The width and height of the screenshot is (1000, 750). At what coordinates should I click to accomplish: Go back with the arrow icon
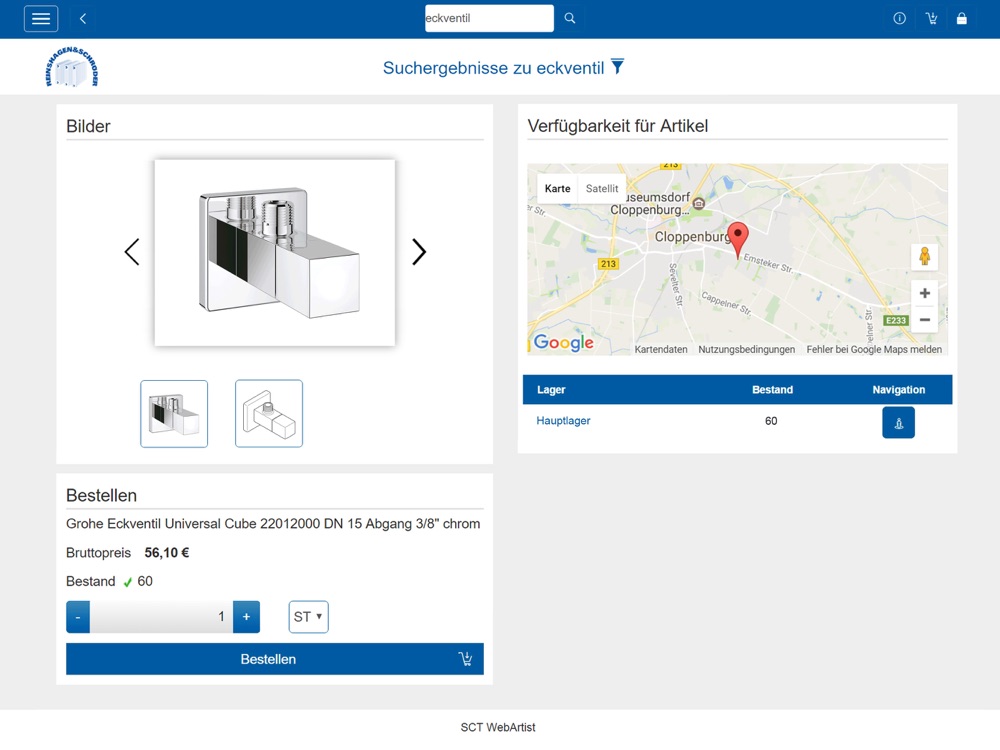83,18
